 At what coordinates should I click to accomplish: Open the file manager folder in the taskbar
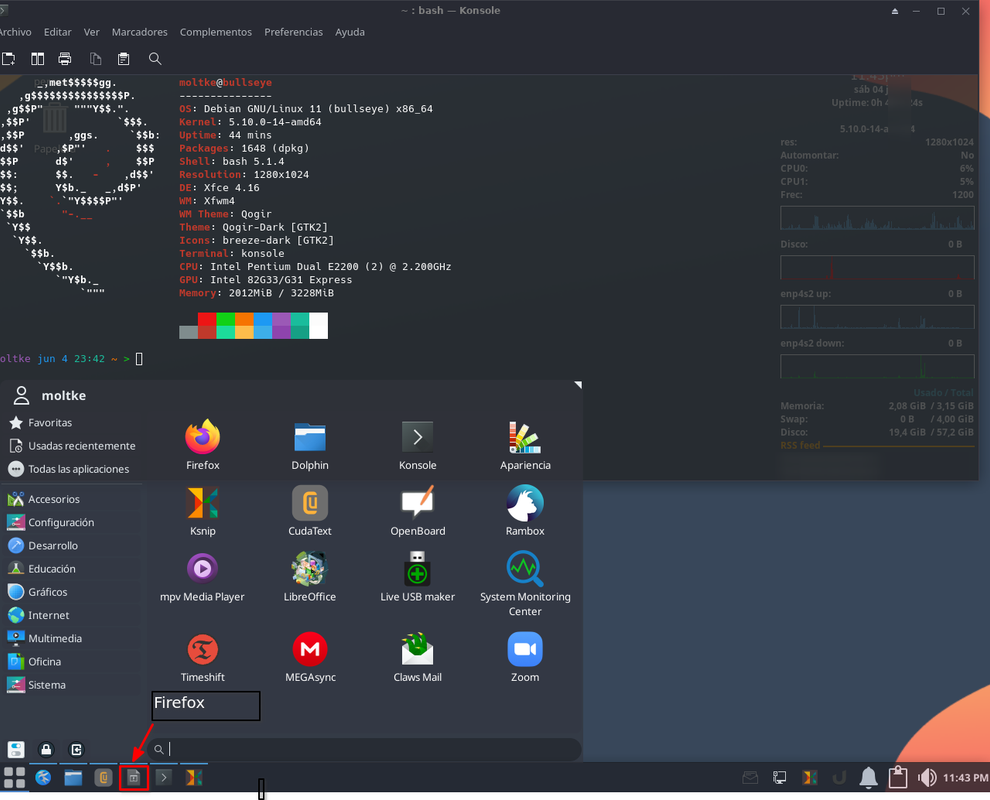click(73, 777)
